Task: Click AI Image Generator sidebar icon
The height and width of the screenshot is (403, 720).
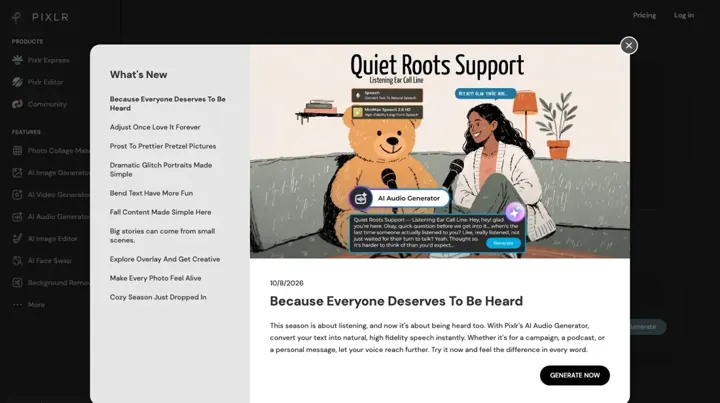Action: coord(17,173)
